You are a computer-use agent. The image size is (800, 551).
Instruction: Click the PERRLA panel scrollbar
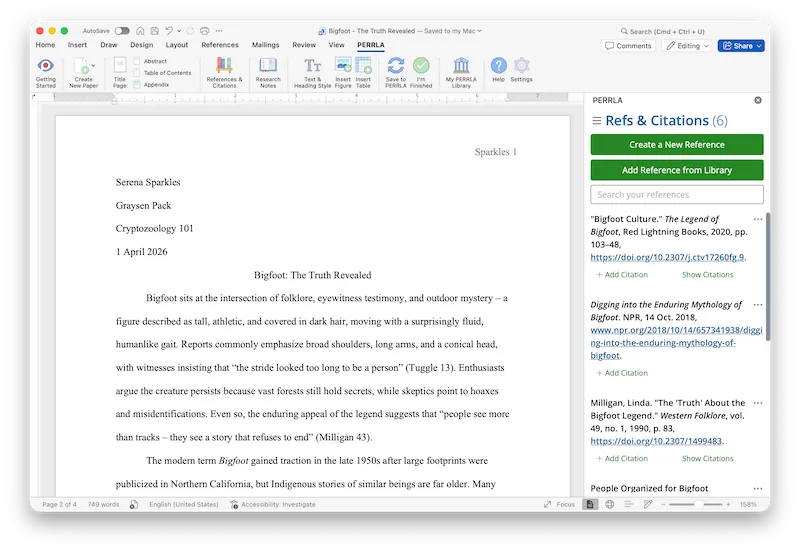(767, 277)
